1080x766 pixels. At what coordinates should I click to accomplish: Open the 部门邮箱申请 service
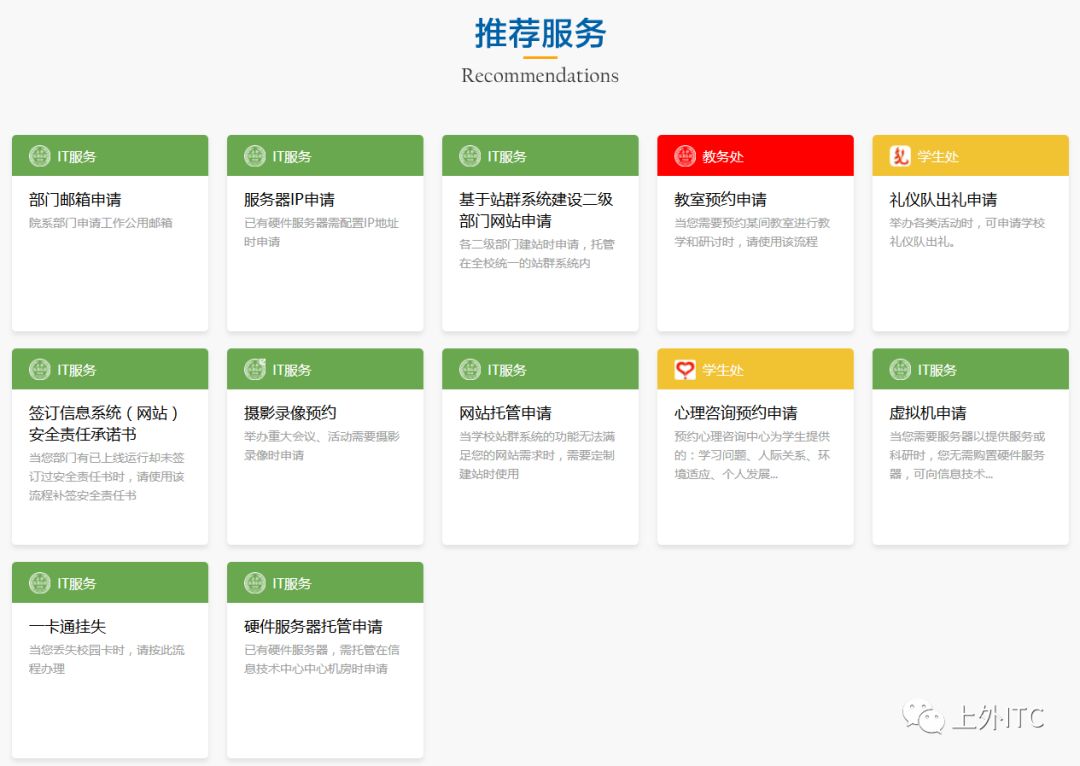(x=110, y=230)
